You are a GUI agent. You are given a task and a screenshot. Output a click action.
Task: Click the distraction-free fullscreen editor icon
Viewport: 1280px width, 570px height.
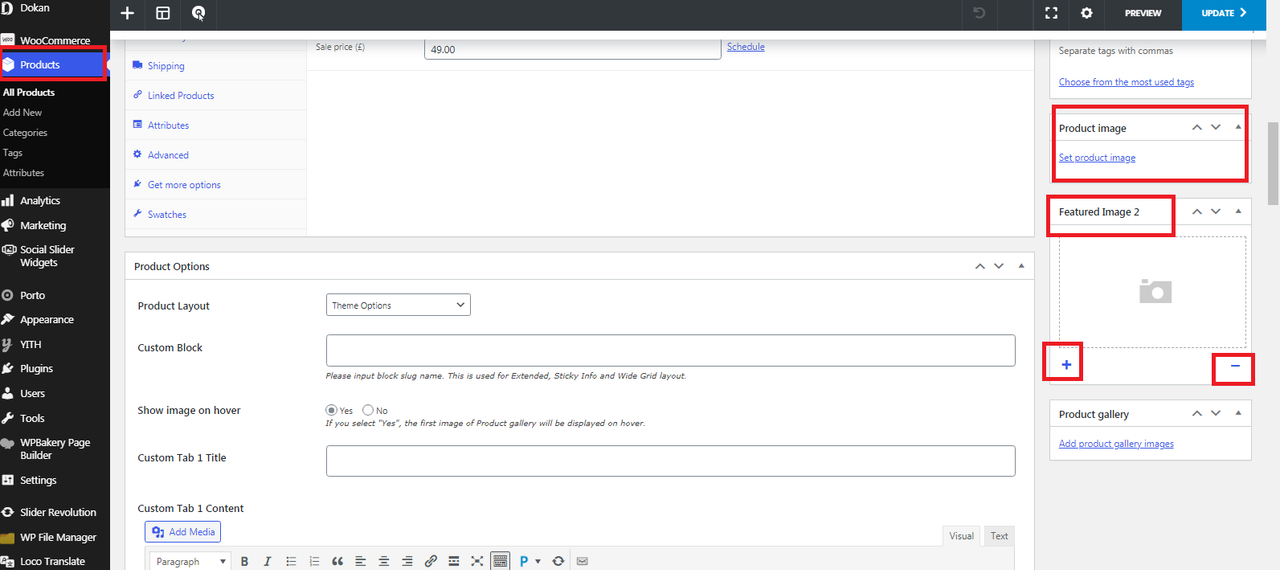point(476,561)
